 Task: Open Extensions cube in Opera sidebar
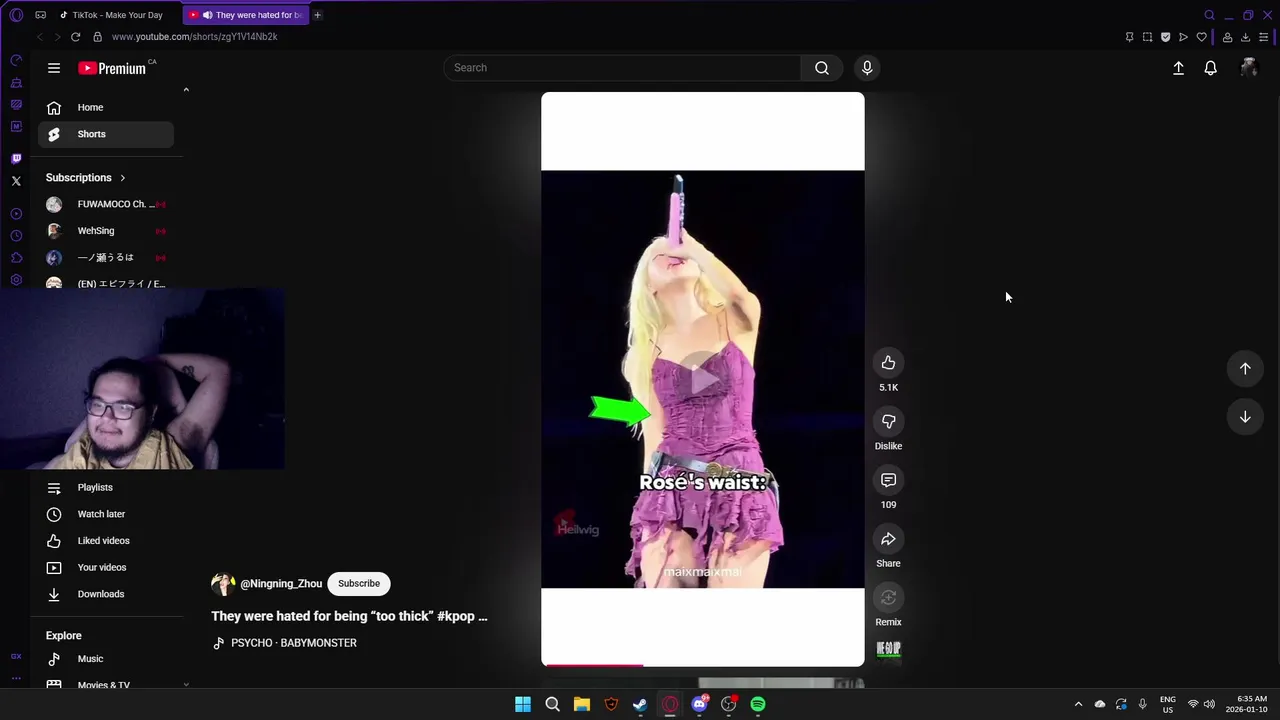[16, 258]
